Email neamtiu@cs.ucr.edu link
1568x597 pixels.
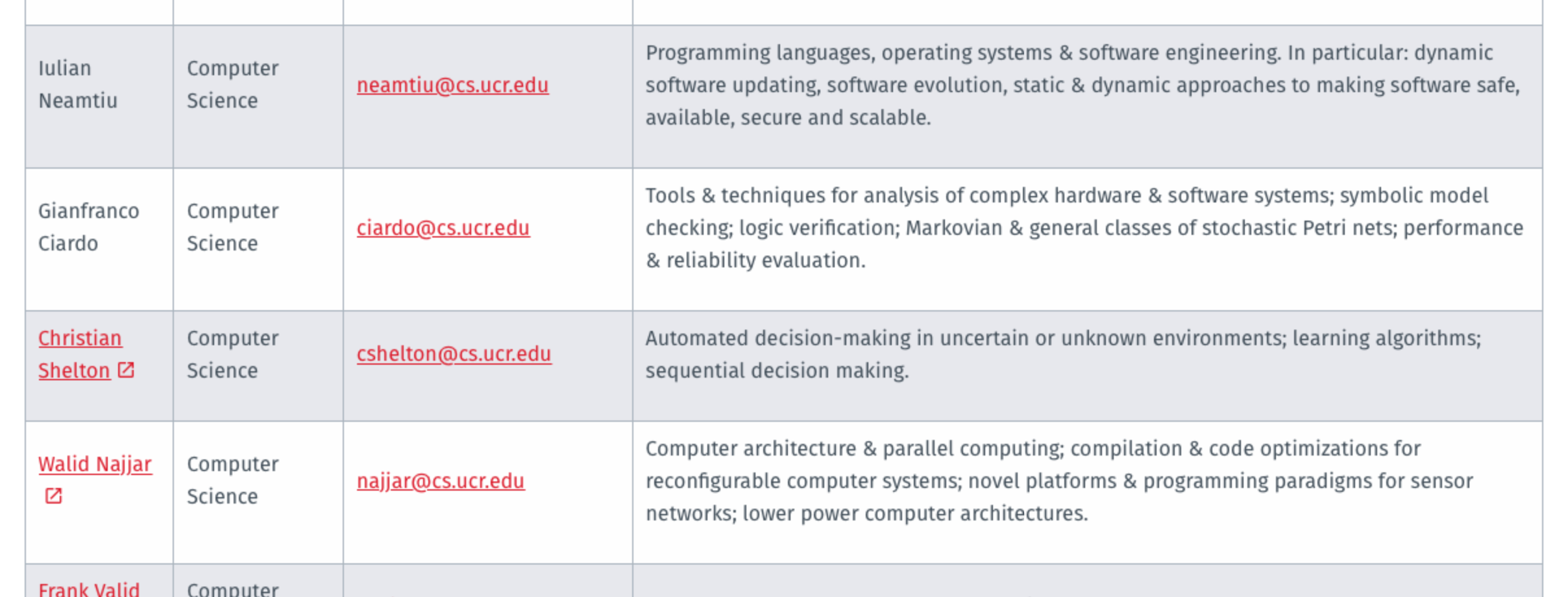pos(452,85)
